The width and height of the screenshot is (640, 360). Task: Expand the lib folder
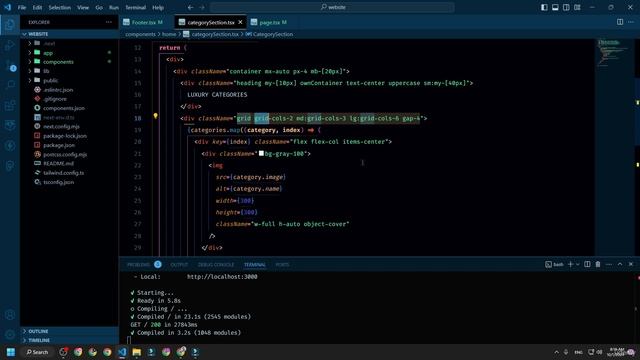click(69, 71)
